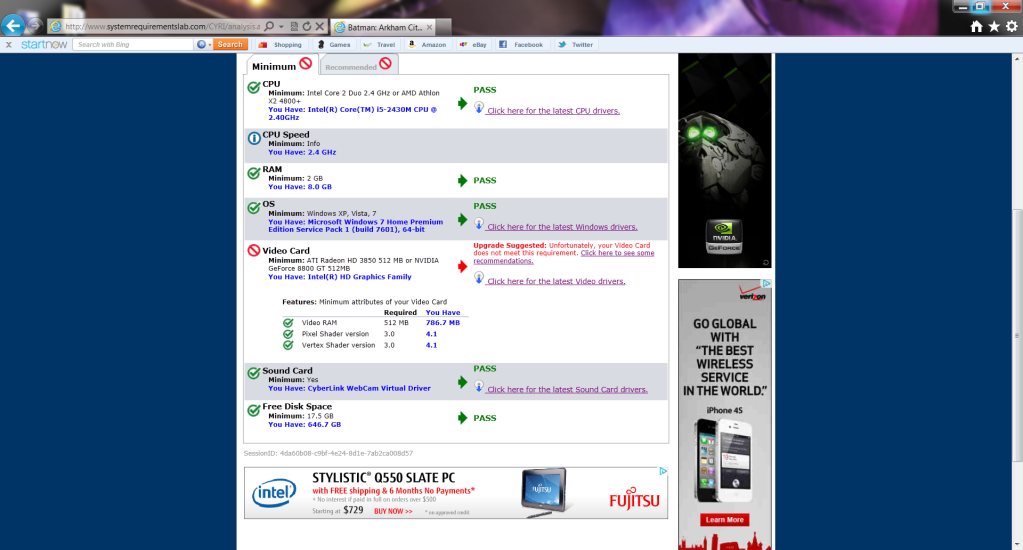The width and height of the screenshot is (1023, 550).
Task: Click the green check icon next to Free Disk Space
Action: click(254, 410)
